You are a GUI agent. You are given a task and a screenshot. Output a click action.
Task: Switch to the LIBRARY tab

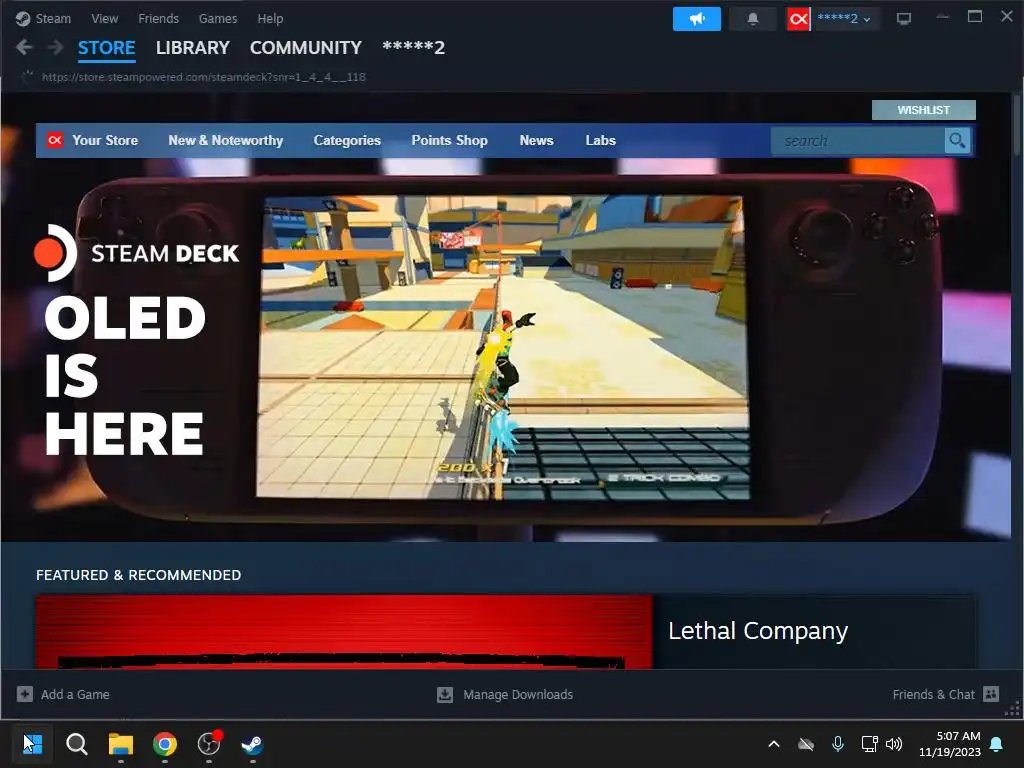click(193, 48)
